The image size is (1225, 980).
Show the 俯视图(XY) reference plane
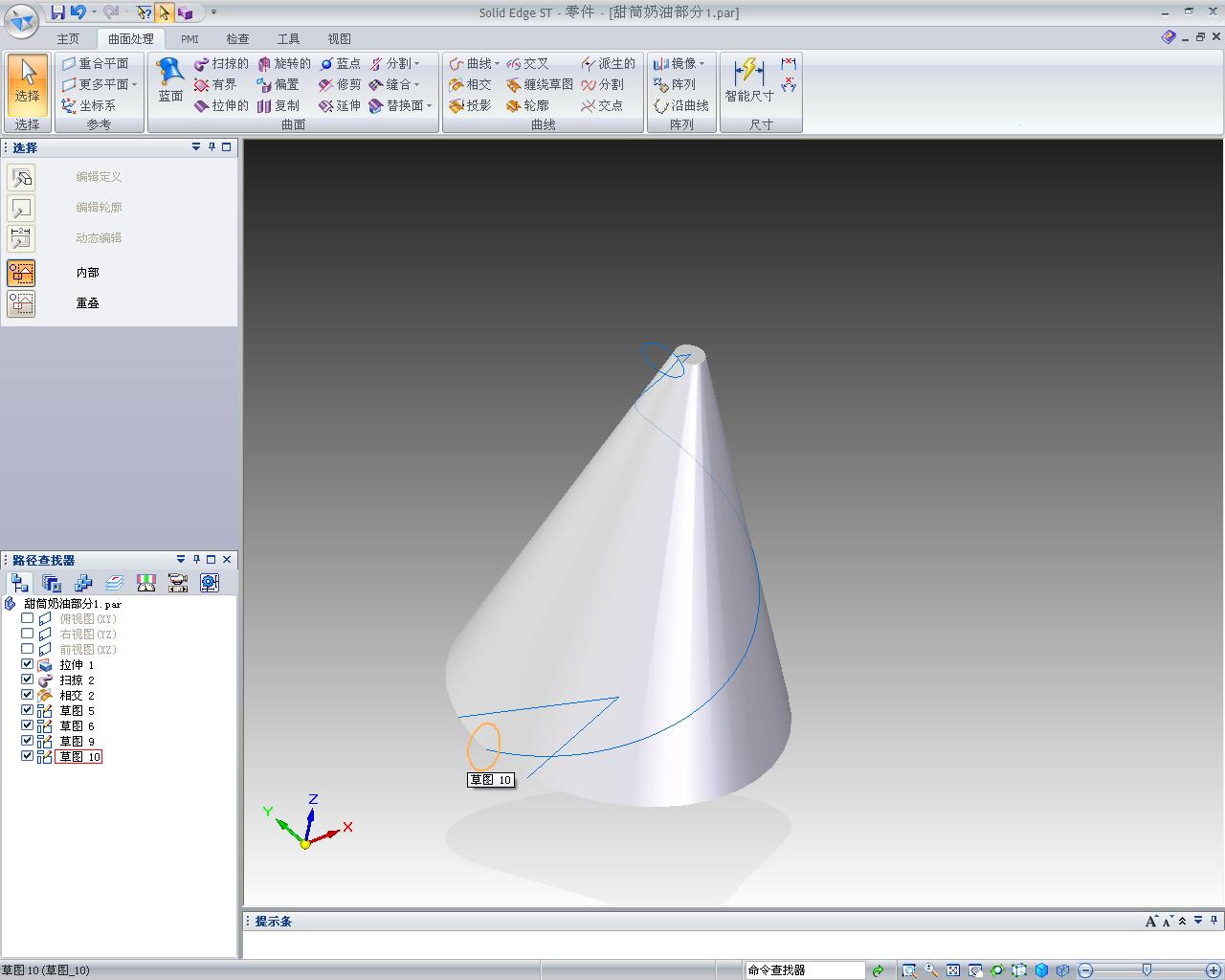click(x=27, y=618)
